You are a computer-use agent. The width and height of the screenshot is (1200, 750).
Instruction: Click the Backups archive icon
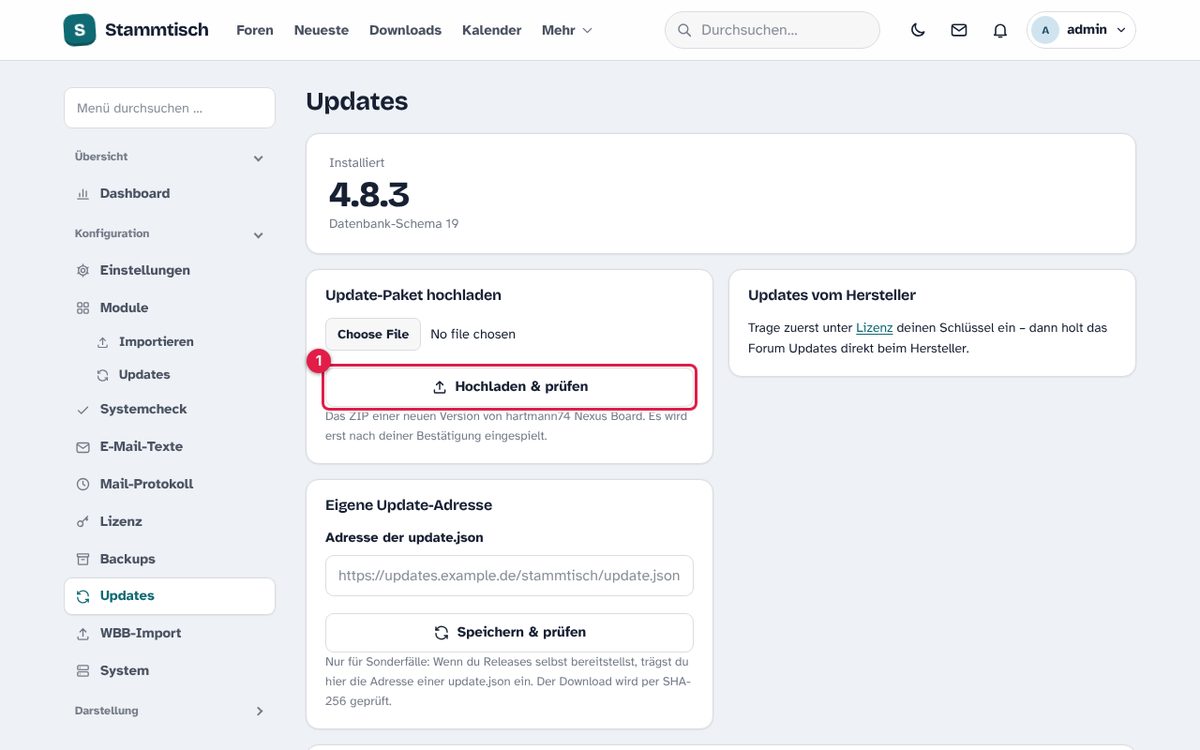point(83,559)
